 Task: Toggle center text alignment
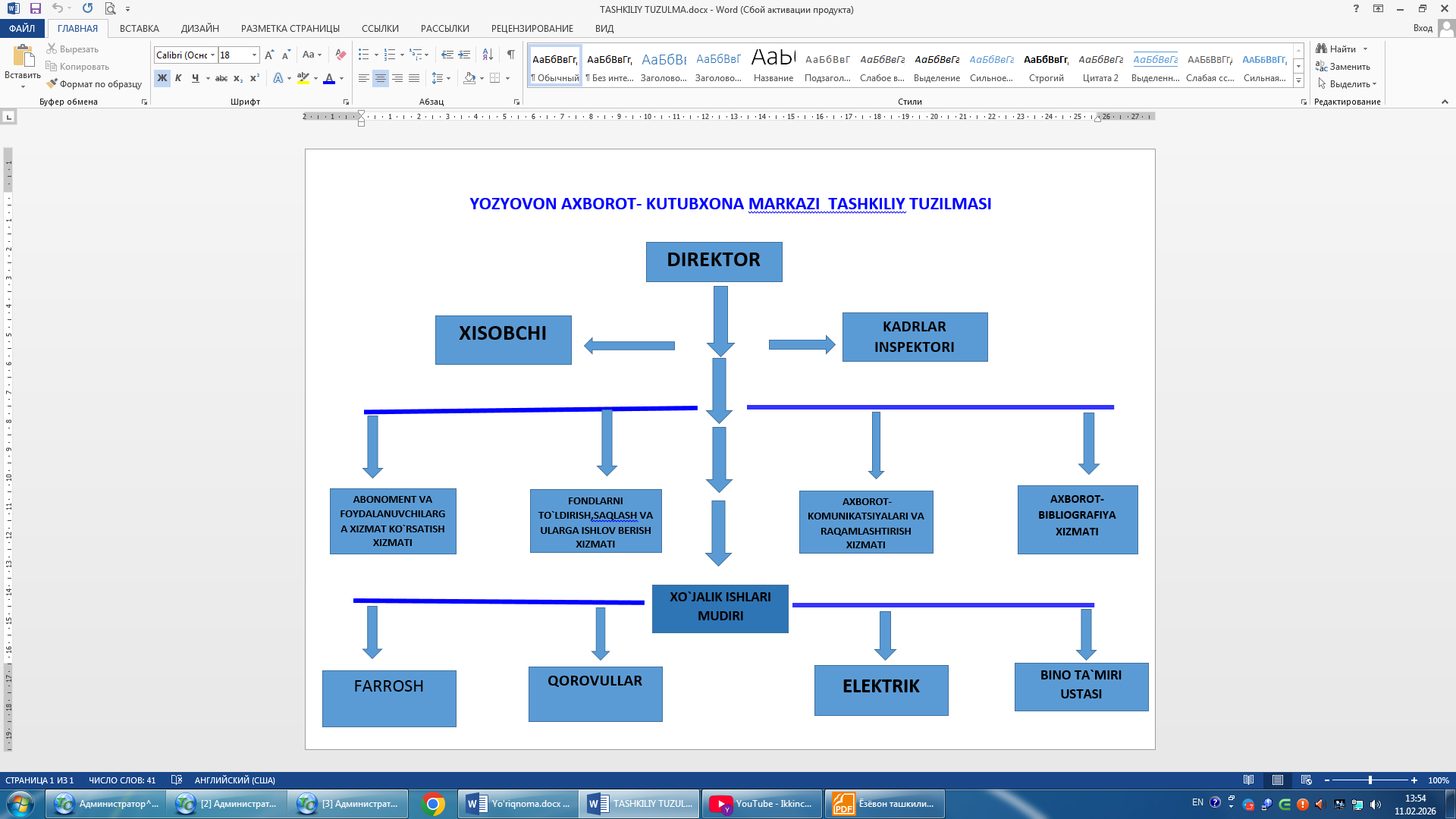click(381, 78)
